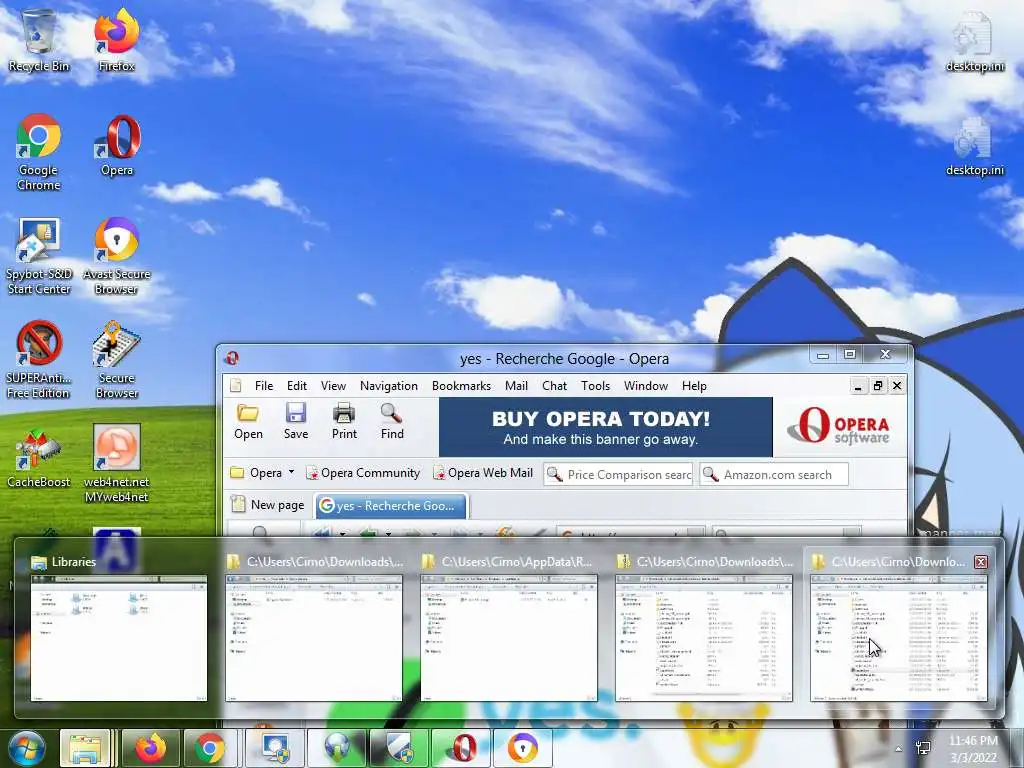Viewport: 1024px width, 768px height.
Task: Open the Edit menu in Opera
Action: pyautogui.click(x=297, y=386)
